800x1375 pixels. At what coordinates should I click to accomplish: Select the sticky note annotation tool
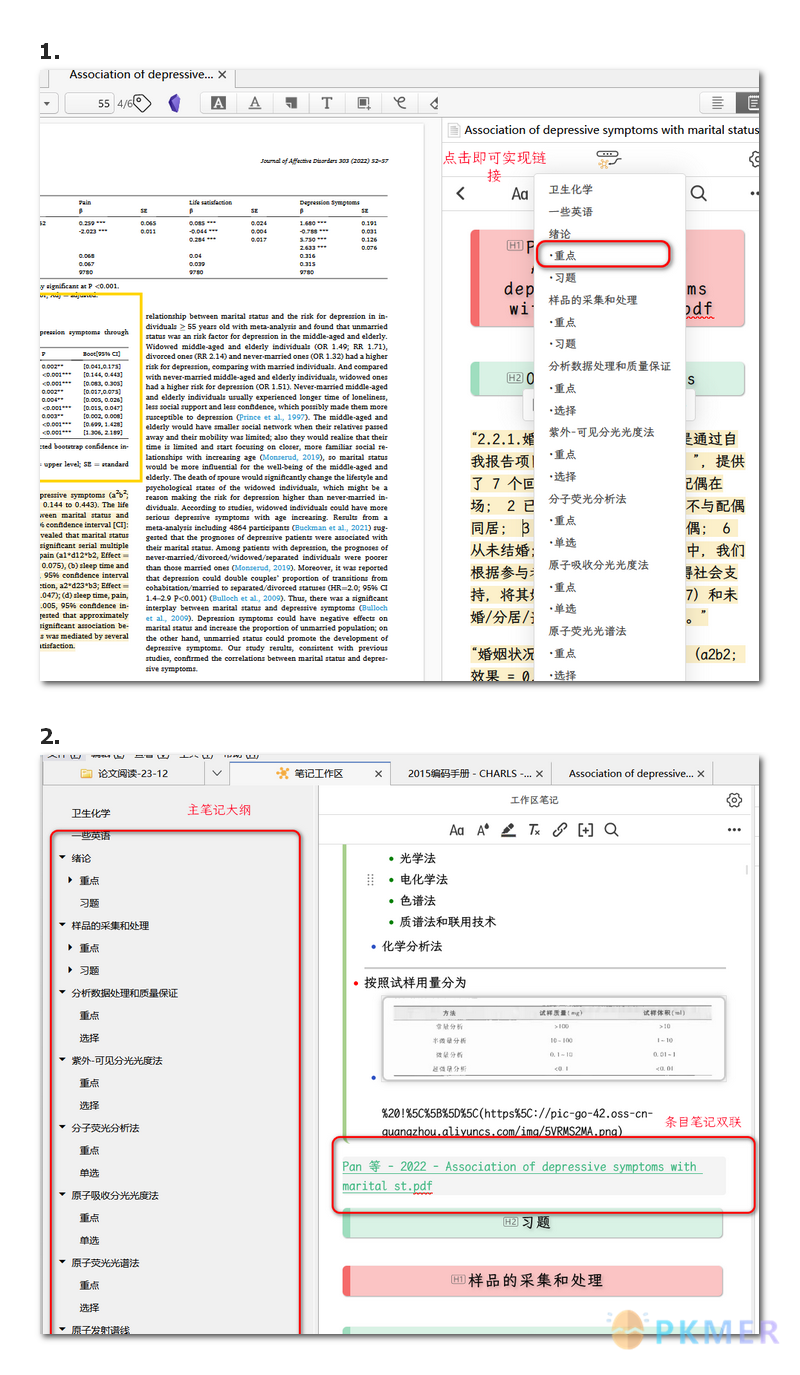291,103
